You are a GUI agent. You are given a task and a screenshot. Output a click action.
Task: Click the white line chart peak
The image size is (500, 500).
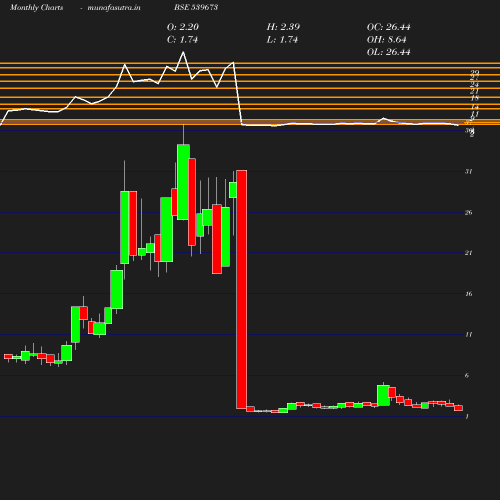tap(183, 52)
